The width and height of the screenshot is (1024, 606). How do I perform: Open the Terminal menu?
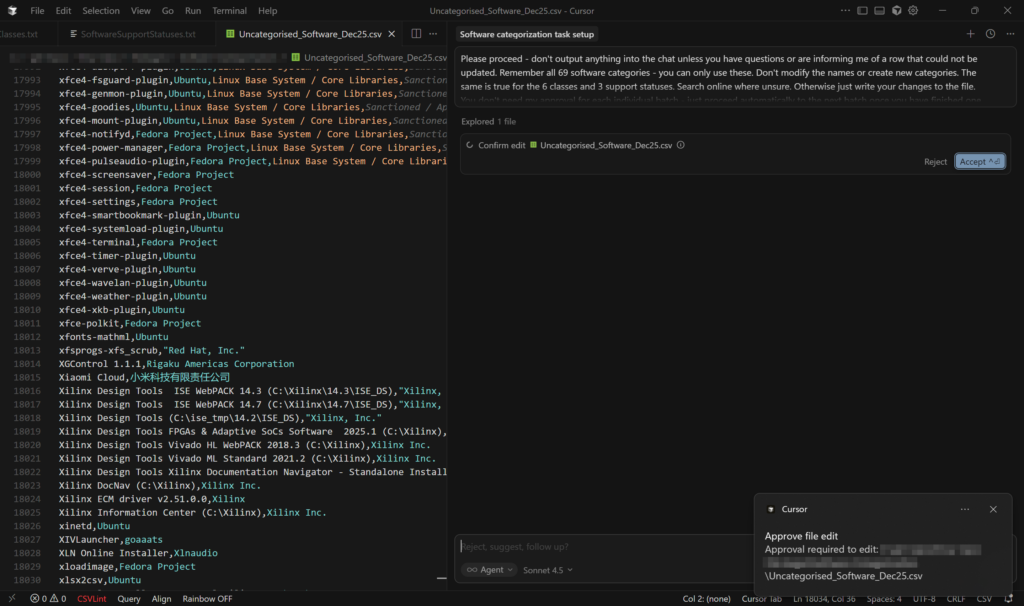229,10
